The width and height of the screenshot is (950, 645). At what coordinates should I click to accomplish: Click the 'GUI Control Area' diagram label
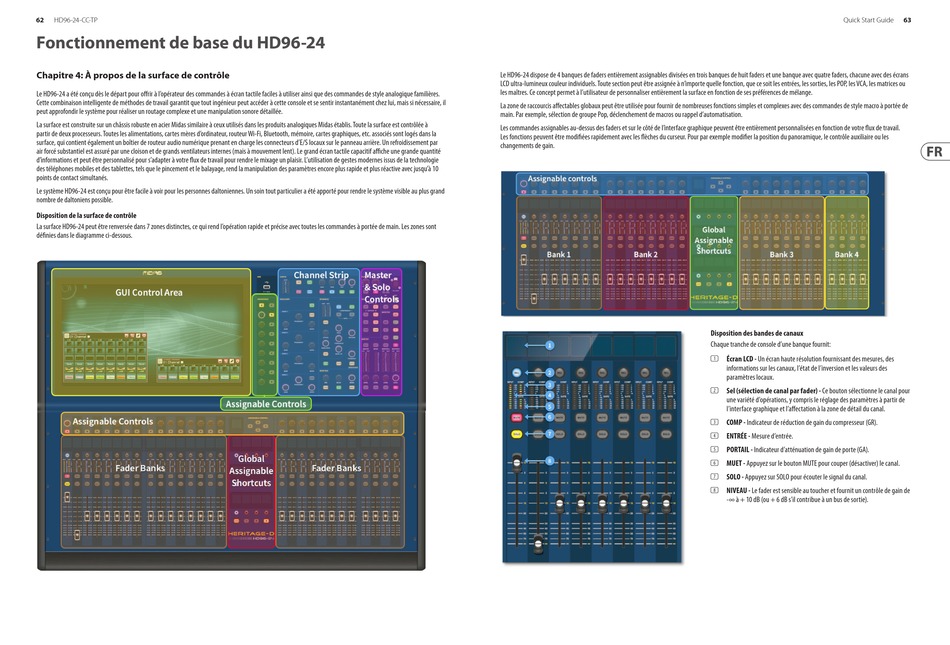pos(148,293)
